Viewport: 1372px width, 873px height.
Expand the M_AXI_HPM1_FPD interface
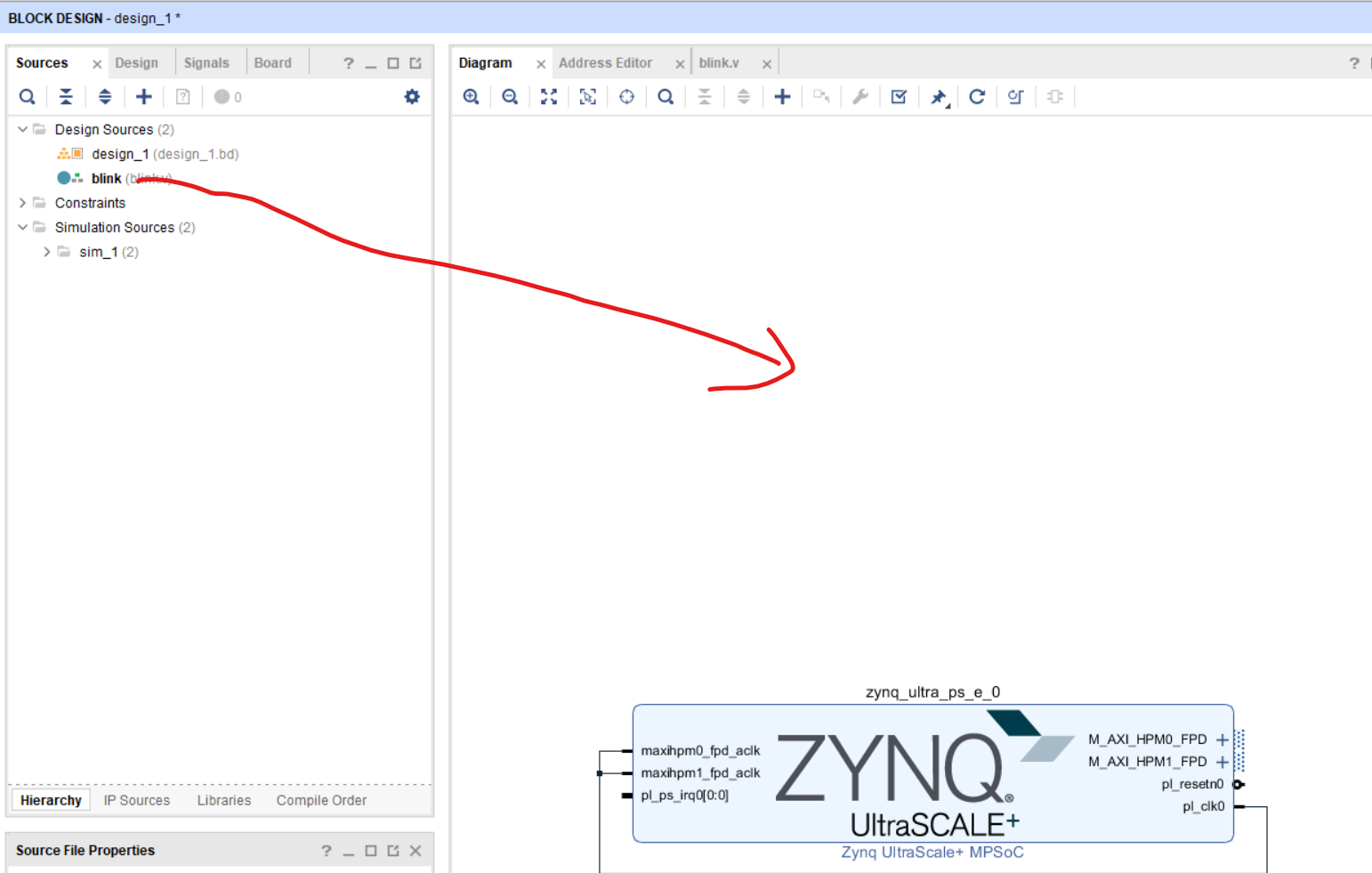click(1222, 762)
